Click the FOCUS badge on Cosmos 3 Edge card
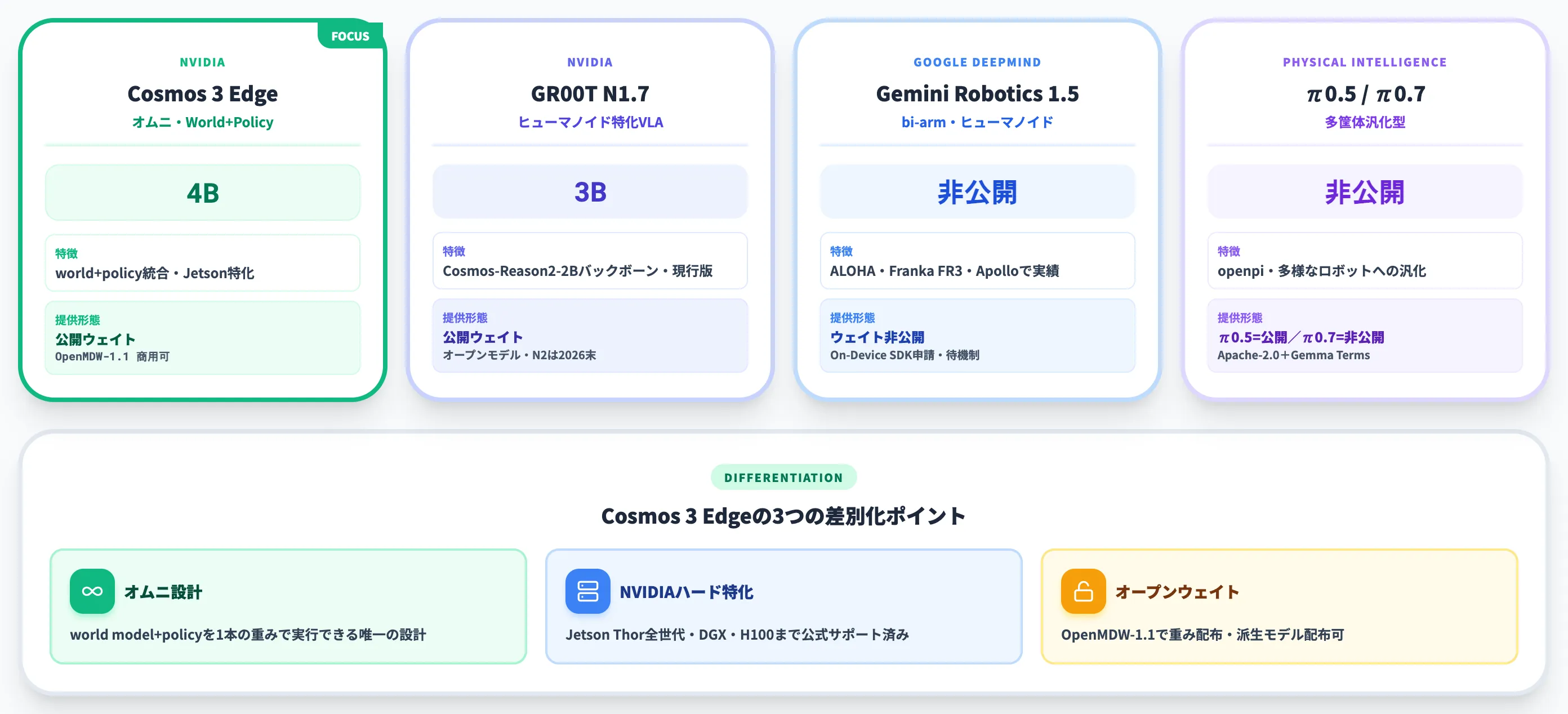This screenshot has height=714, width=1568. pyautogui.click(x=350, y=36)
